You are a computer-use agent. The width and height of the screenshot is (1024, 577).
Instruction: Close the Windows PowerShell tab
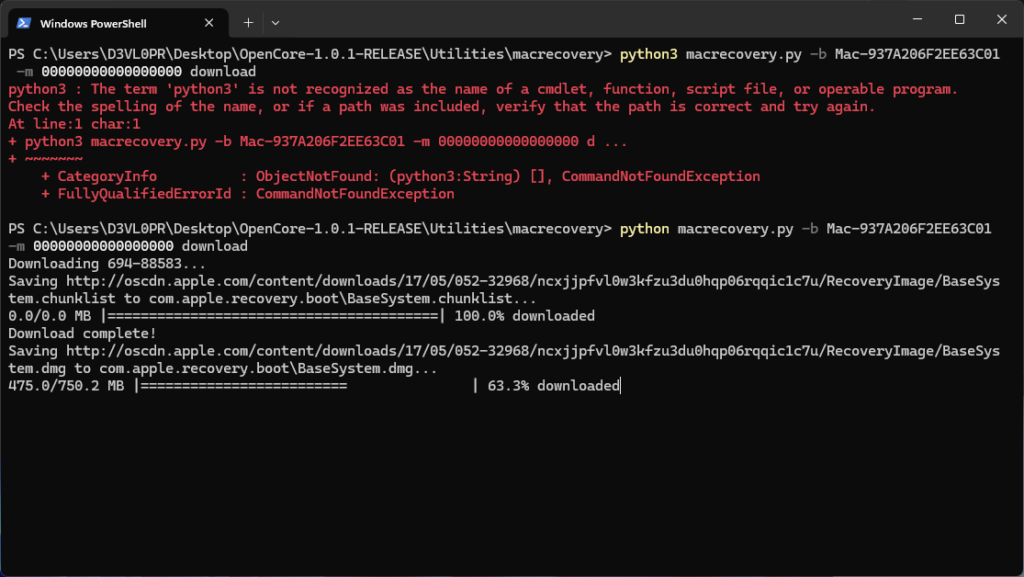pos(209,22)
